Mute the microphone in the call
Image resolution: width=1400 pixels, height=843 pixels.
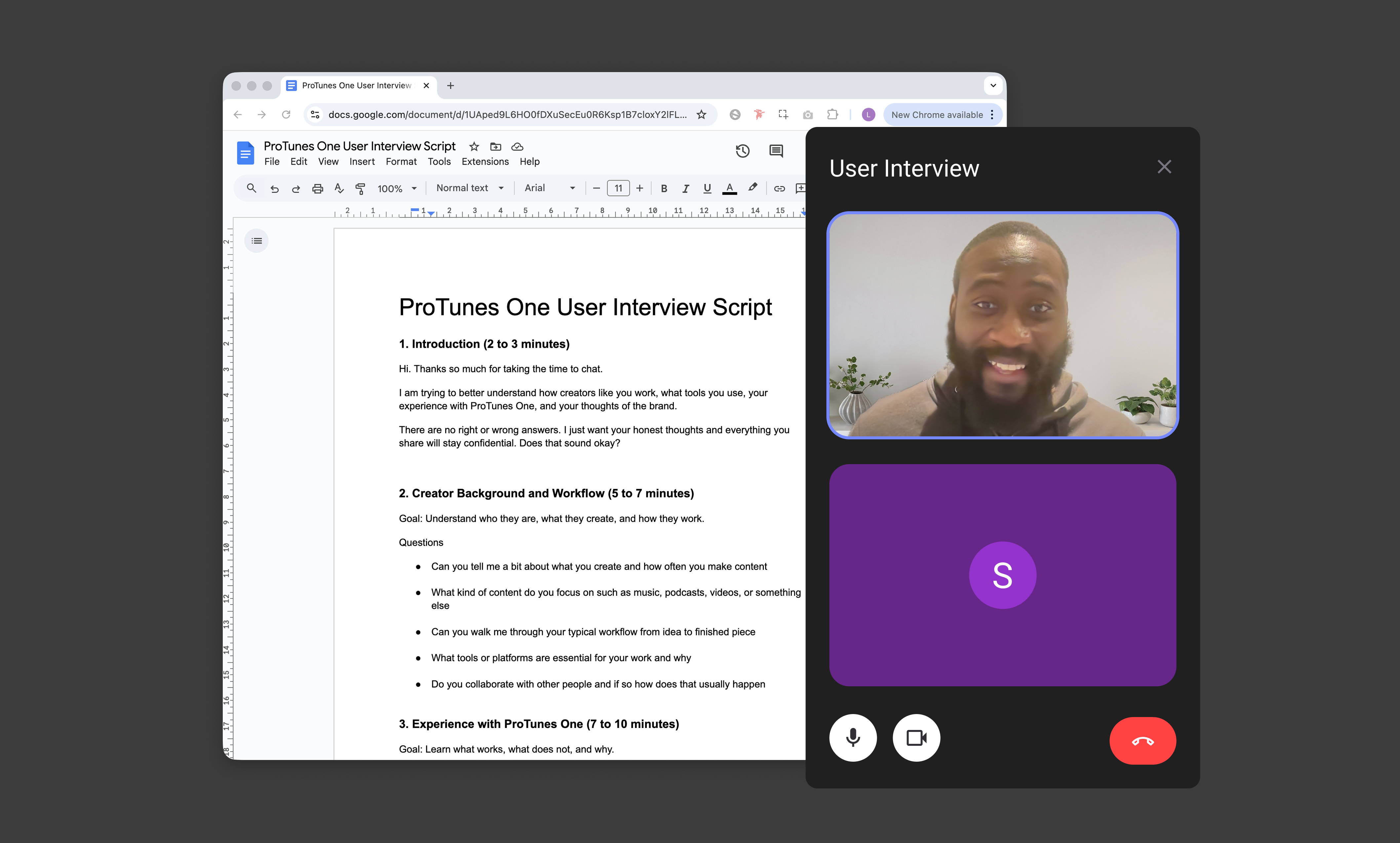coord(853,737)
